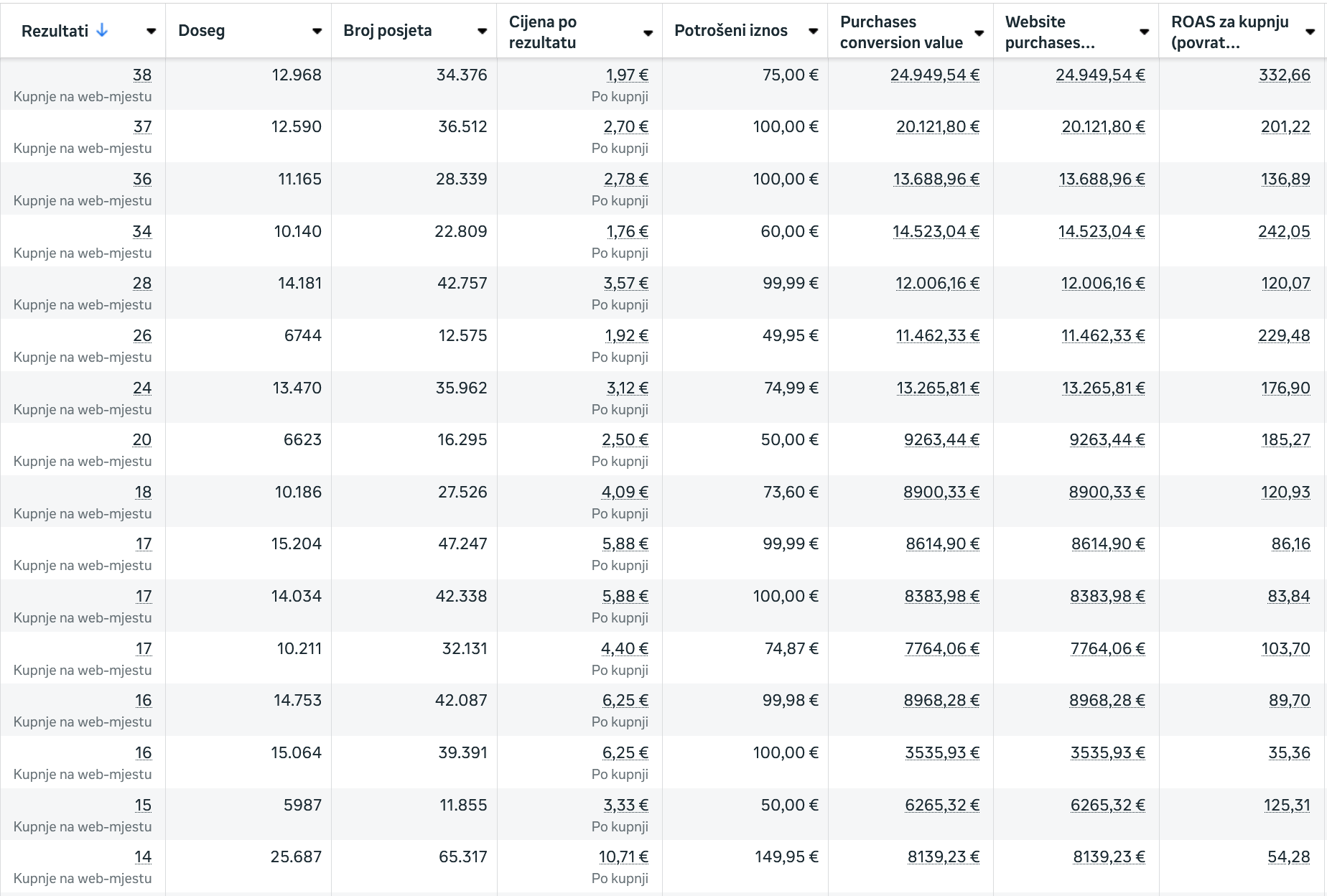Click the Website purchases value 3535,93 €
The image size is (1327, 896).
tap(1107, 752)
